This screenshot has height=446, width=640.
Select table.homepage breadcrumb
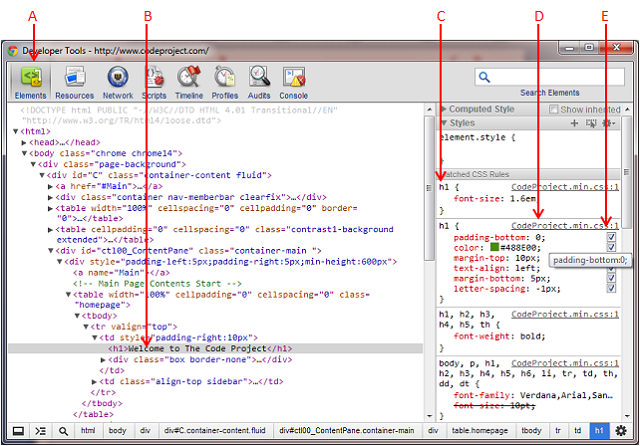pos(480,431)
